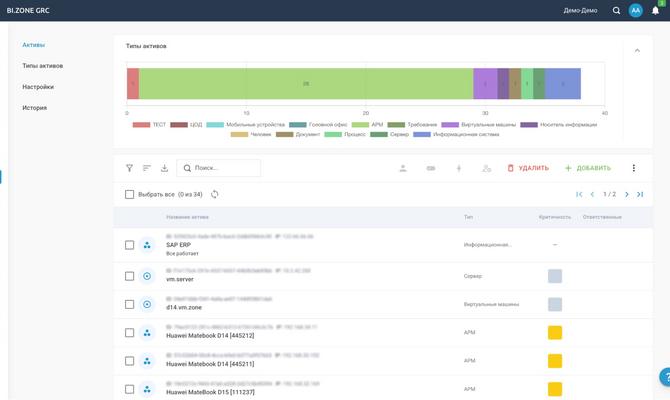
Task: Click the Носитель информации legend label
Action: pos(568,125)
